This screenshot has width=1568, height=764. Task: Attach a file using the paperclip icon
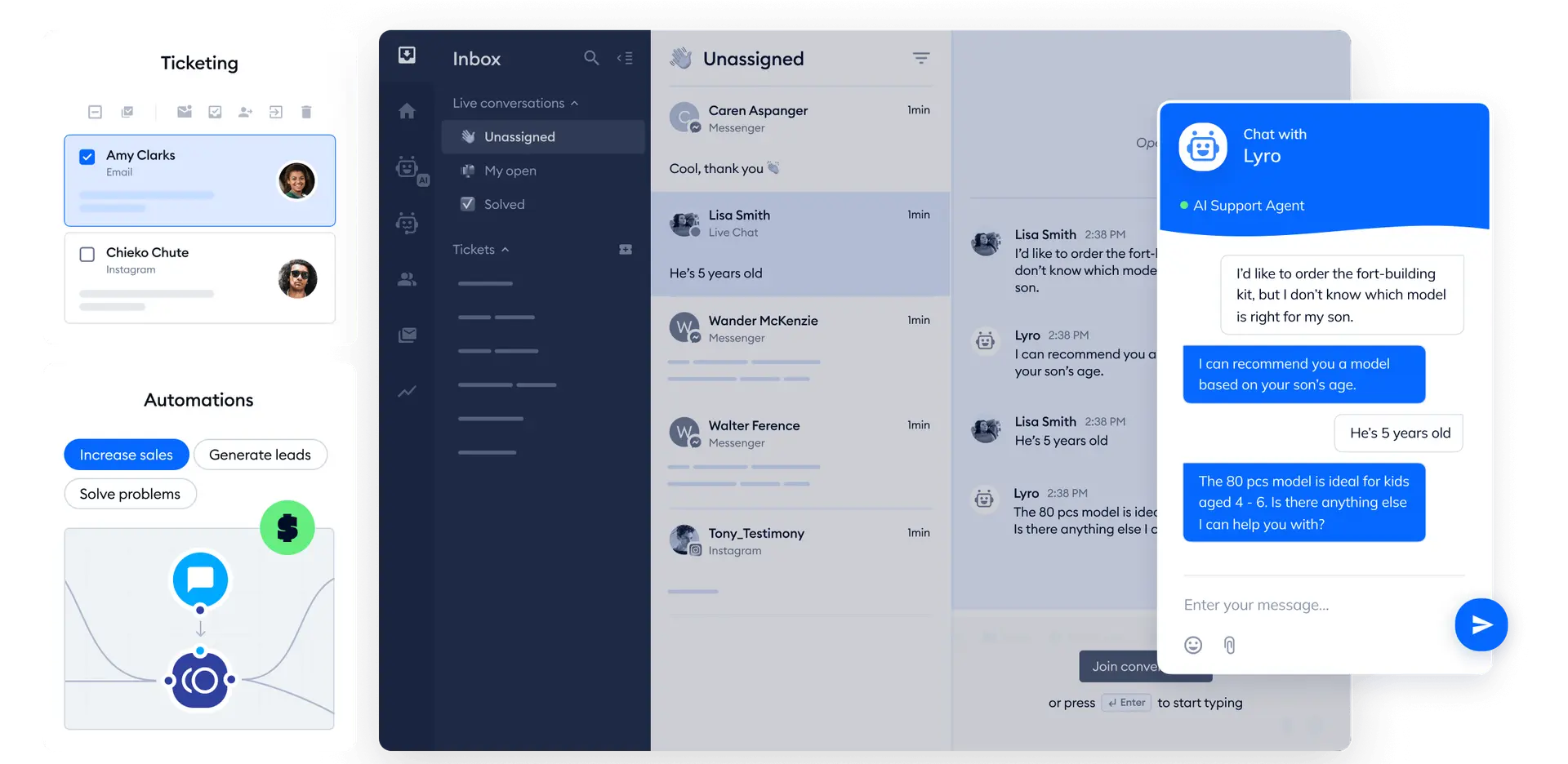1230,645
